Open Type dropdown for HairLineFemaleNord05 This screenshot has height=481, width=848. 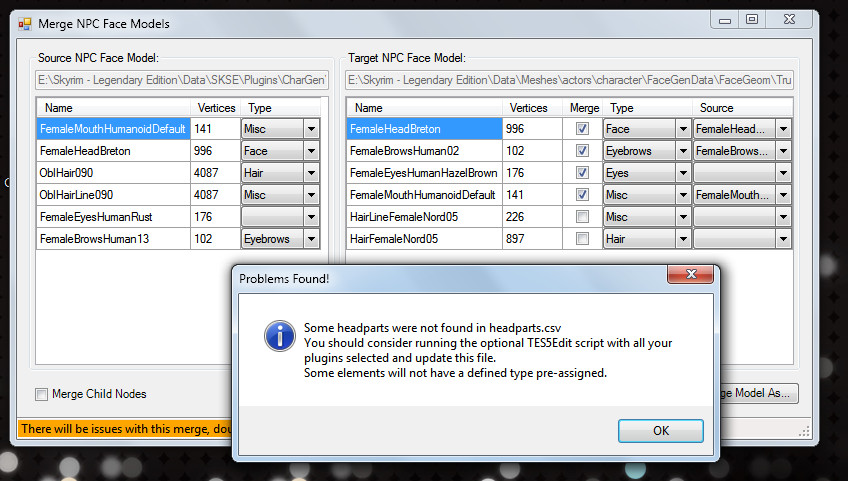point(683,216)
